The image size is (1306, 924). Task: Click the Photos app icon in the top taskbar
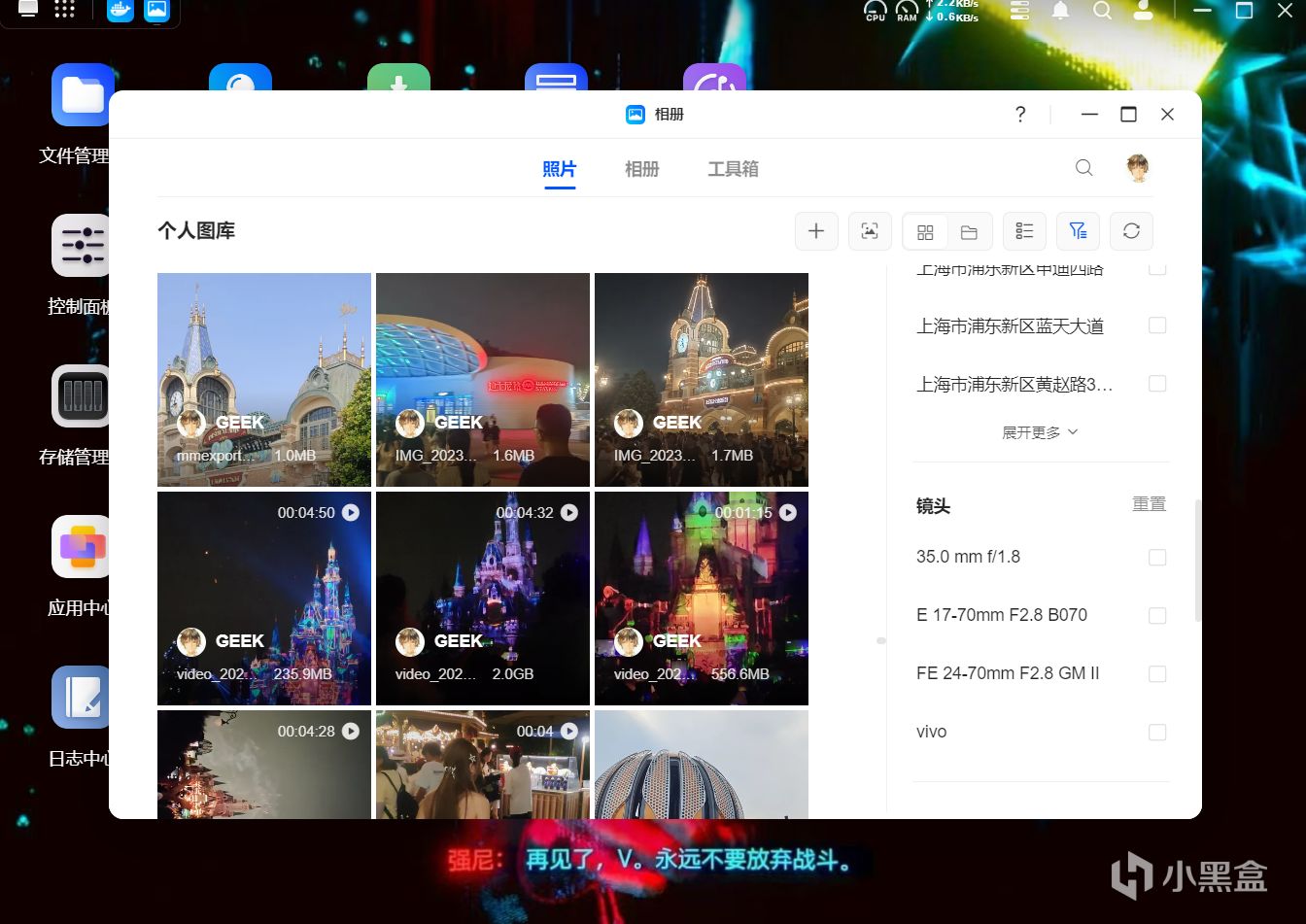(x=156, y=11)
